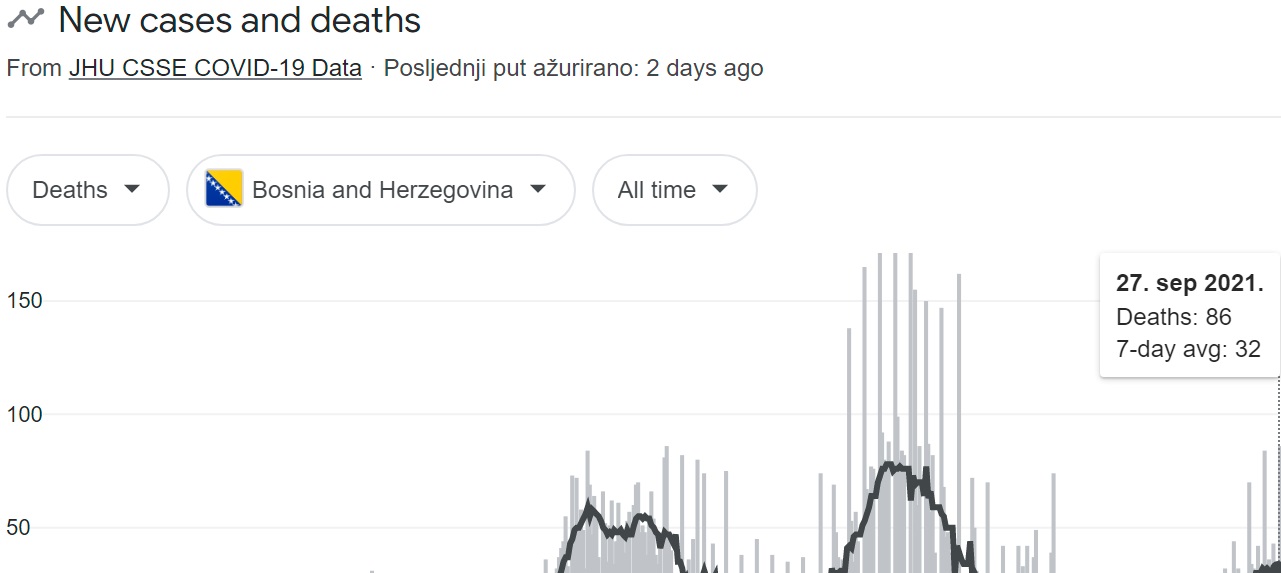Click the Posljednji put ažurirano timestamp text
This screenshot has width=1281, height=573.
[x=574, y=69]
